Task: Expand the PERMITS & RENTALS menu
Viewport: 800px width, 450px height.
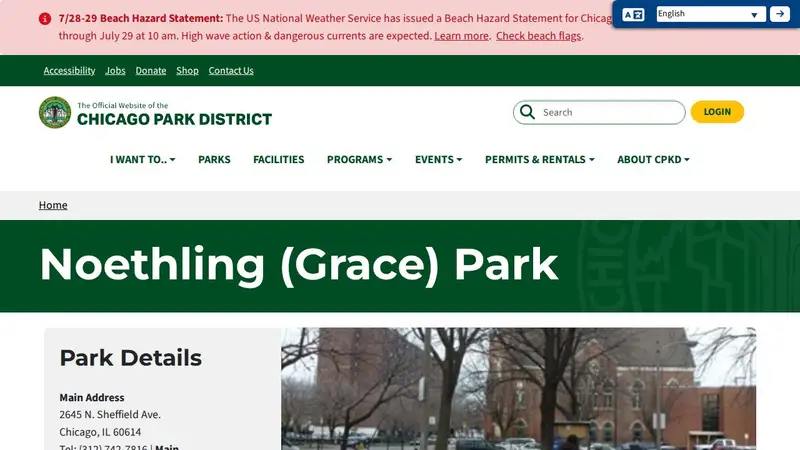Action: point(540,159)
